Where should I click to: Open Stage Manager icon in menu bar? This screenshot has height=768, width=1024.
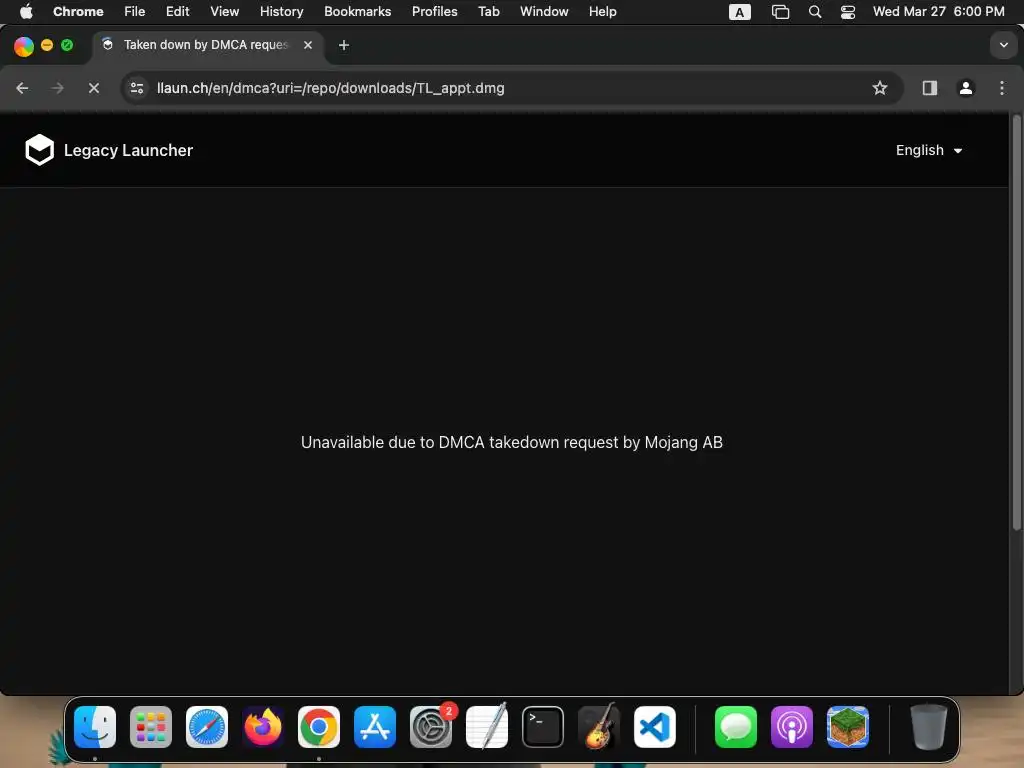pos(780,12)
